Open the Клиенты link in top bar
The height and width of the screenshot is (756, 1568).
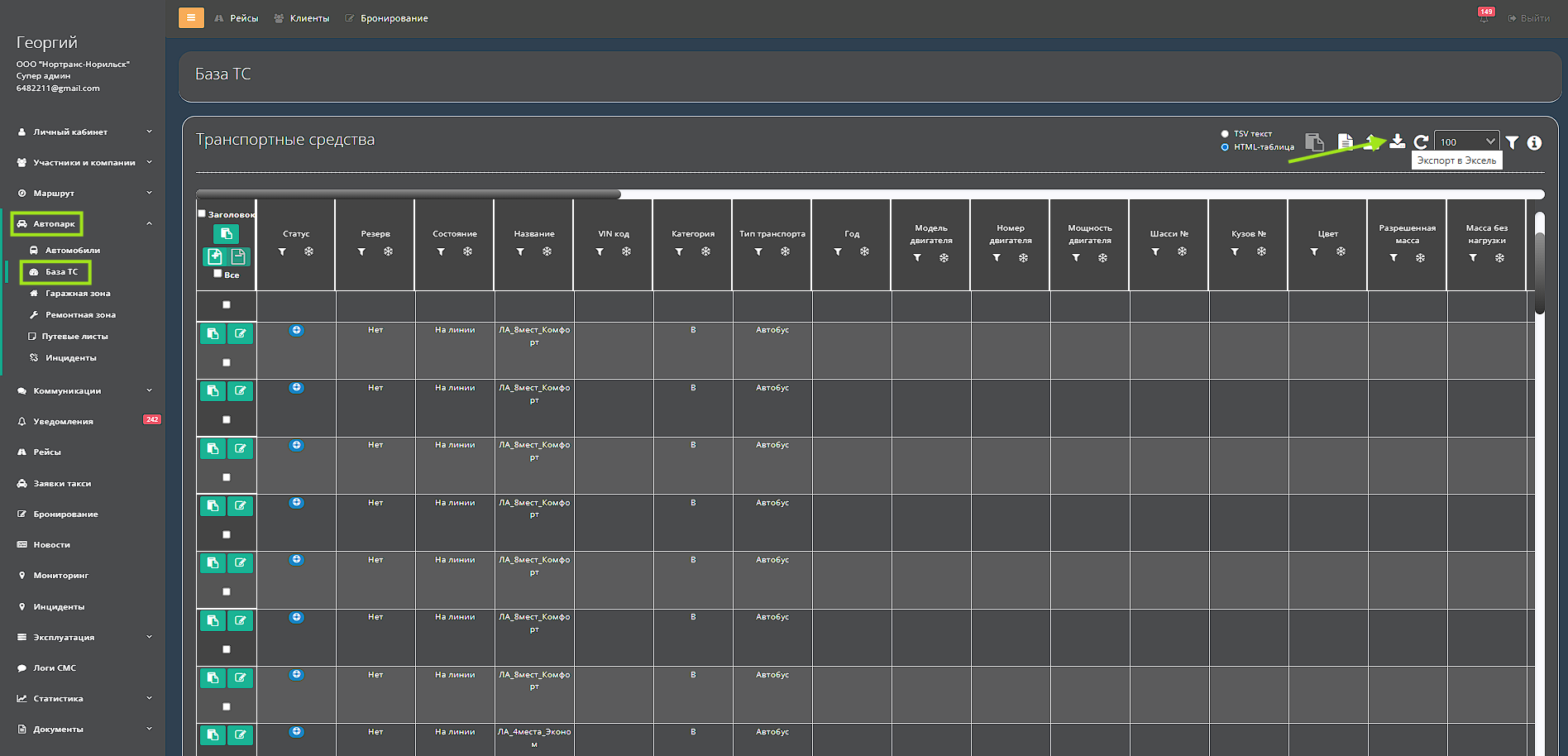(309, 18)
